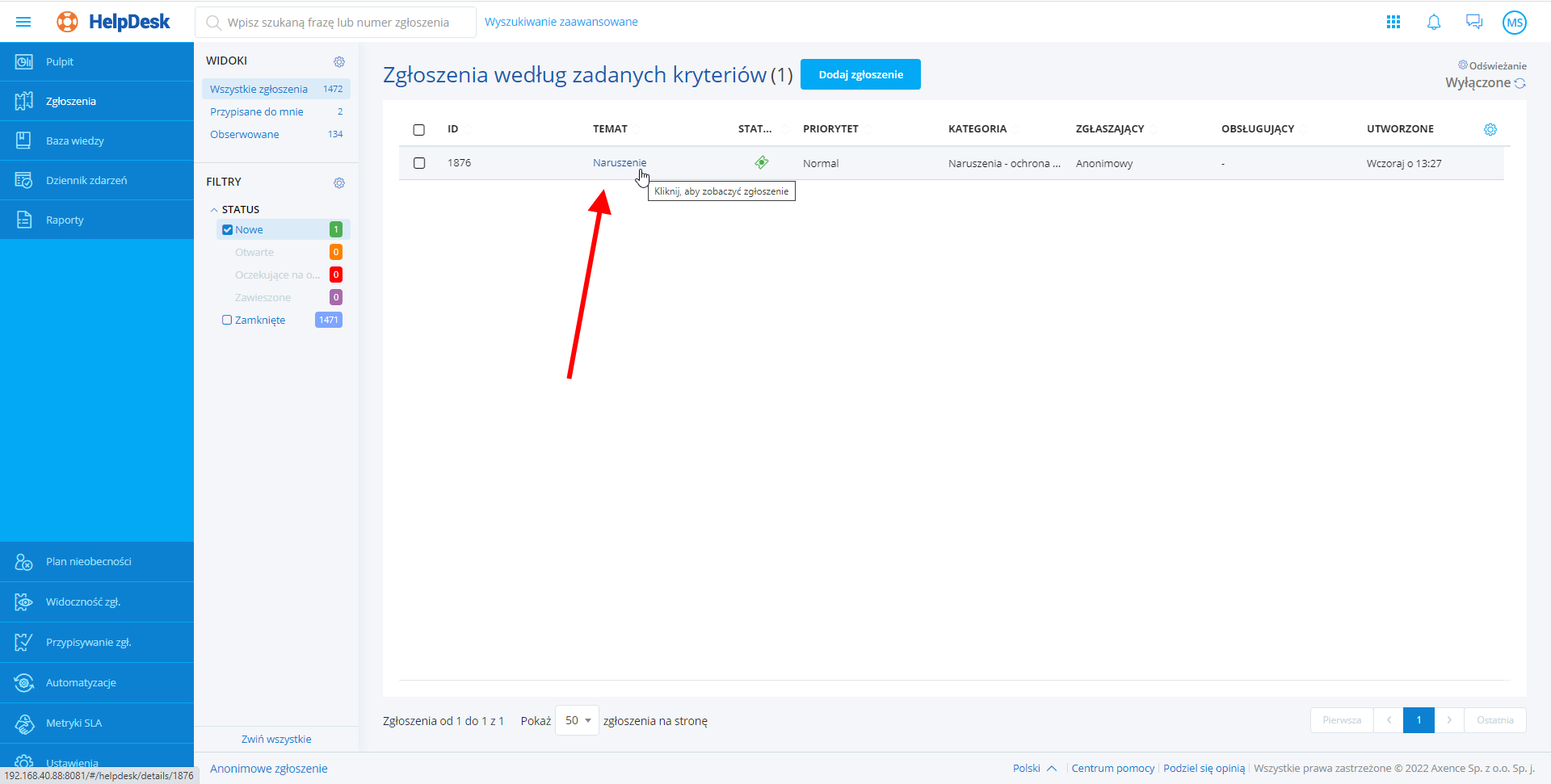Click the refresh icon next to Wyłączone
The height and width of the screenshot is (784, 1551).
coord(1520,83)
